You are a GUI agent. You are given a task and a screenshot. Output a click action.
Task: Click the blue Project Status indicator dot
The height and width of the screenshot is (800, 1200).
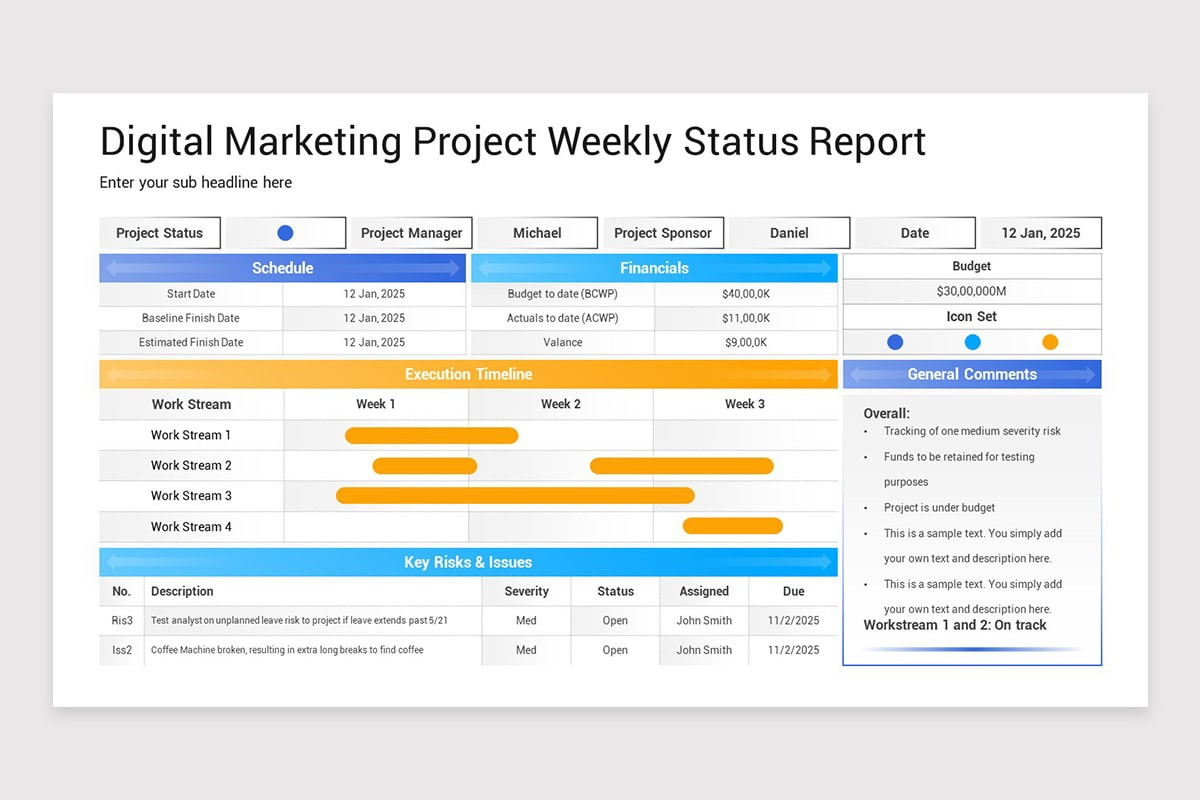(x=286, y=232)
